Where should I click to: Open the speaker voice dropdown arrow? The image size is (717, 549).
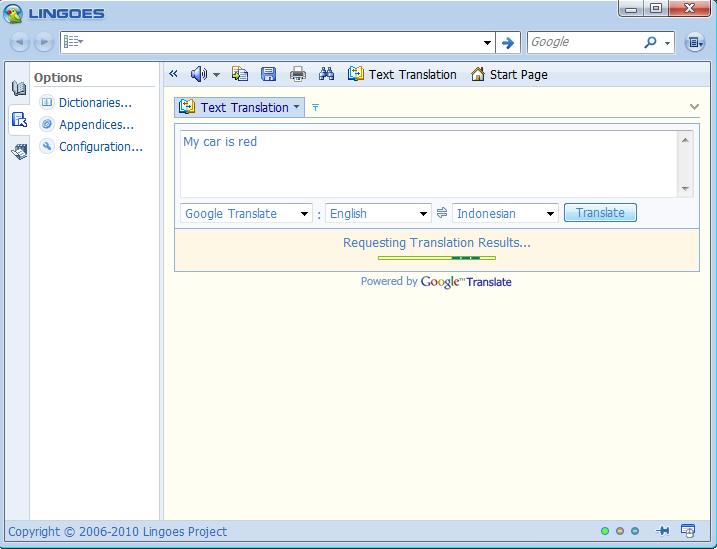pos(216,75)
